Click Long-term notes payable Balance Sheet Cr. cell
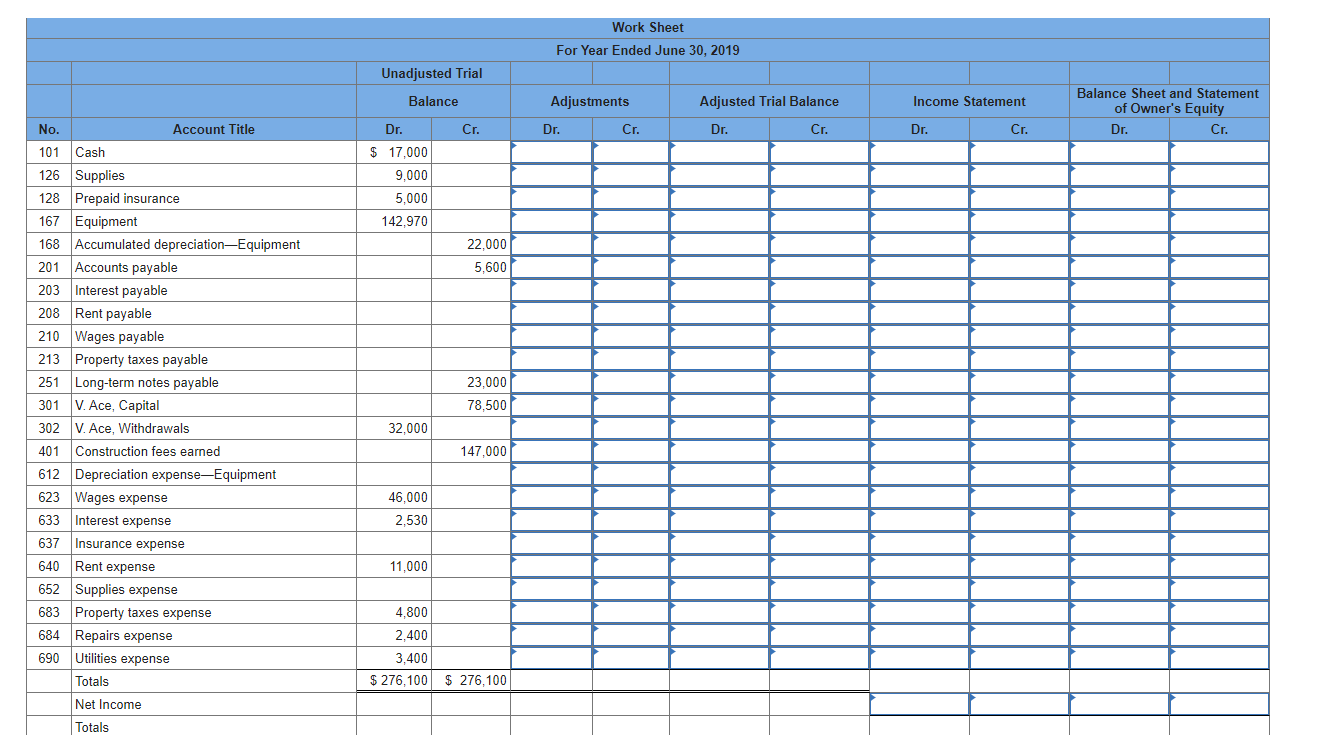Screen dimensions: 1325x735 [1219, 382]
